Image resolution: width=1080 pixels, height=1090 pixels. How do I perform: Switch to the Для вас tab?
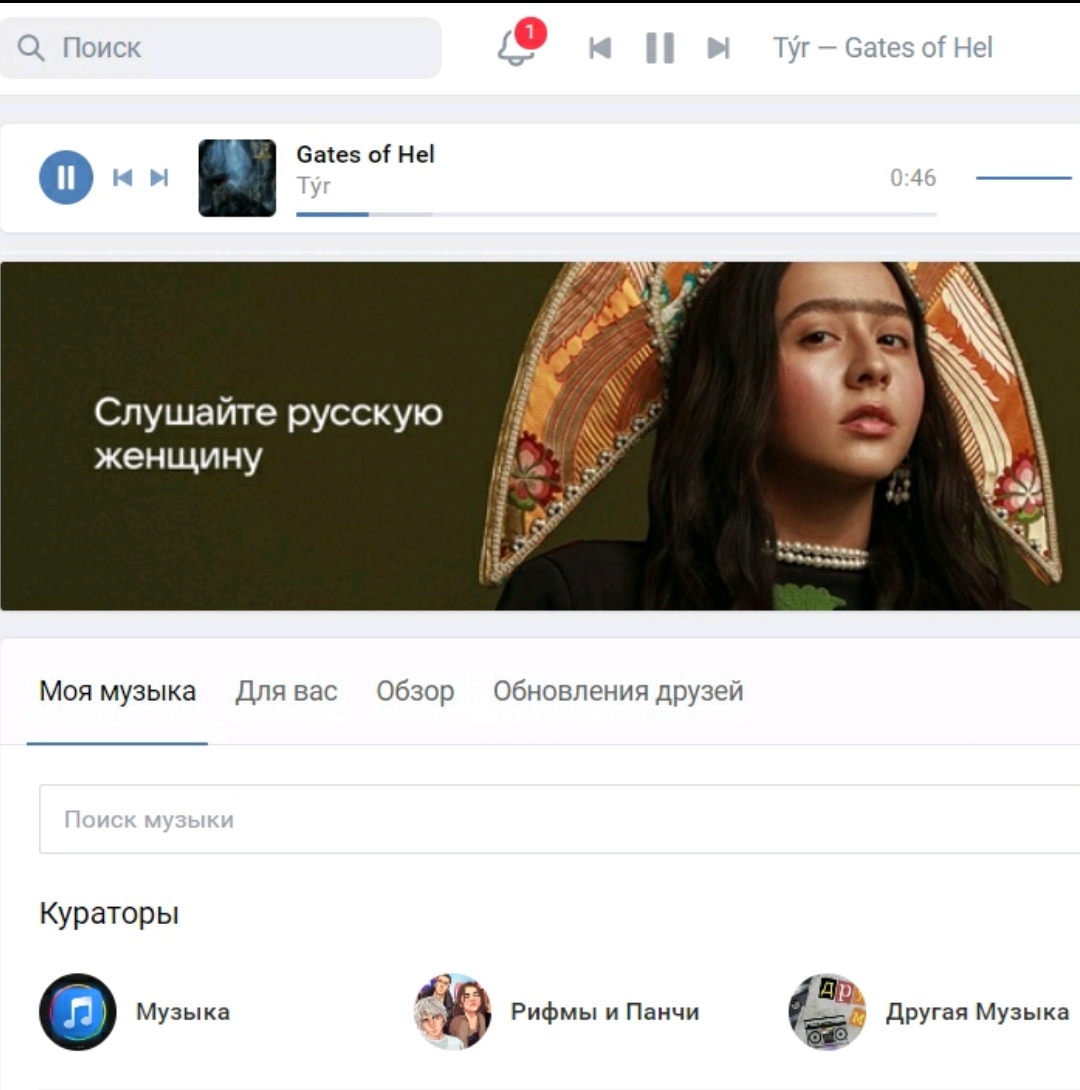(286, 691)
